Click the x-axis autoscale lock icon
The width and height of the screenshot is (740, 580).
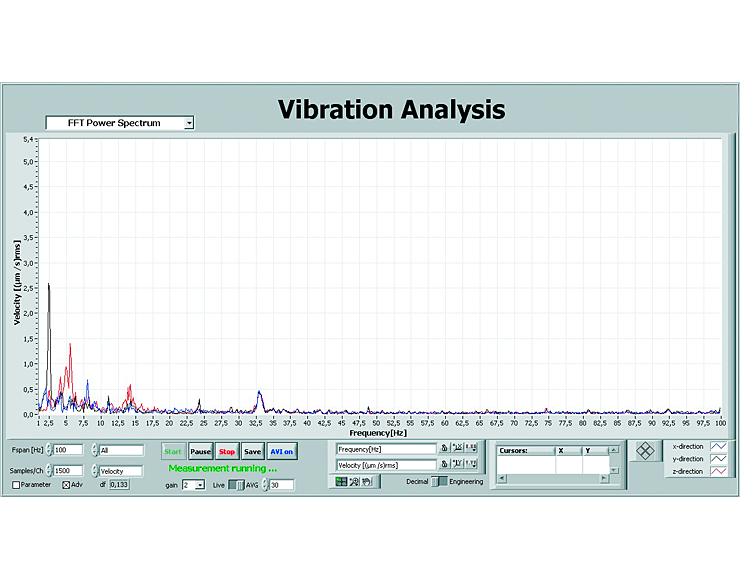[x=444, y=449]
